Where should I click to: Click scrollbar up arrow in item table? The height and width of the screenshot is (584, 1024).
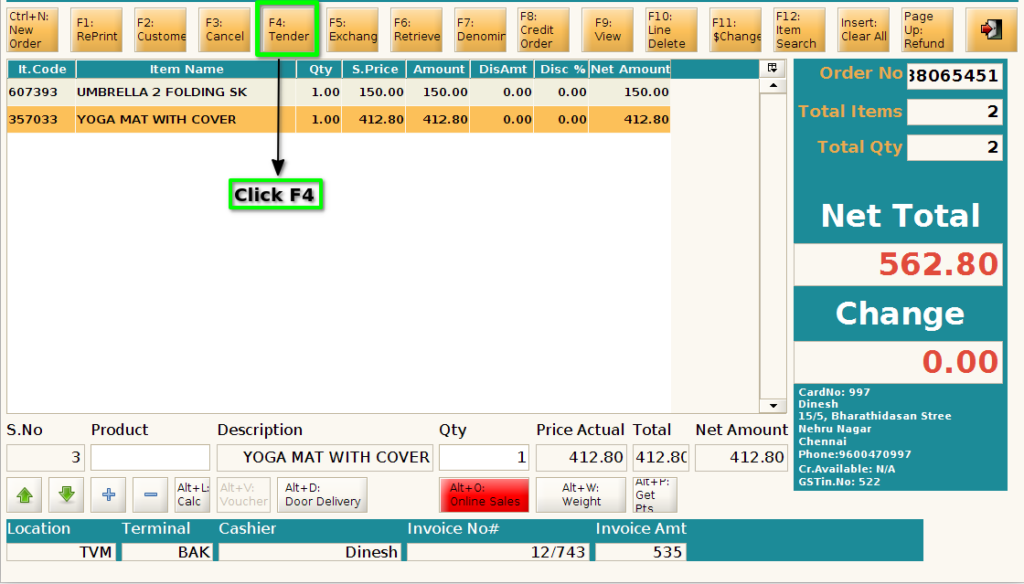tap(773, 86)
